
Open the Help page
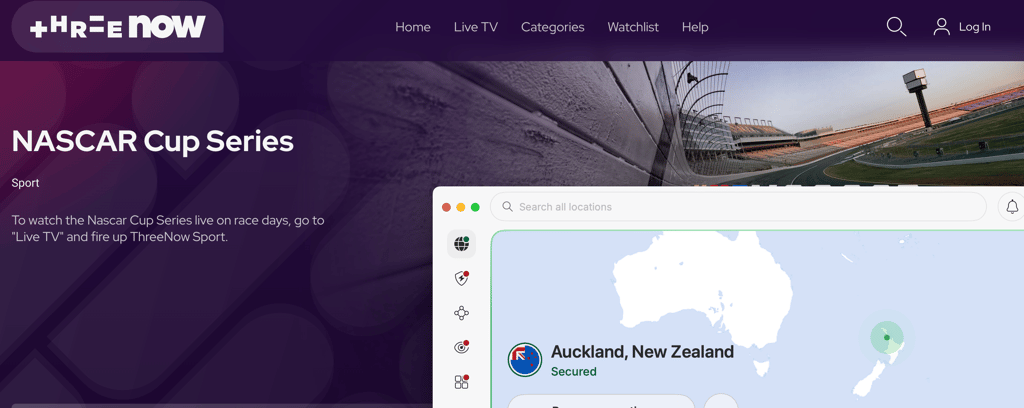click(695, 27)
